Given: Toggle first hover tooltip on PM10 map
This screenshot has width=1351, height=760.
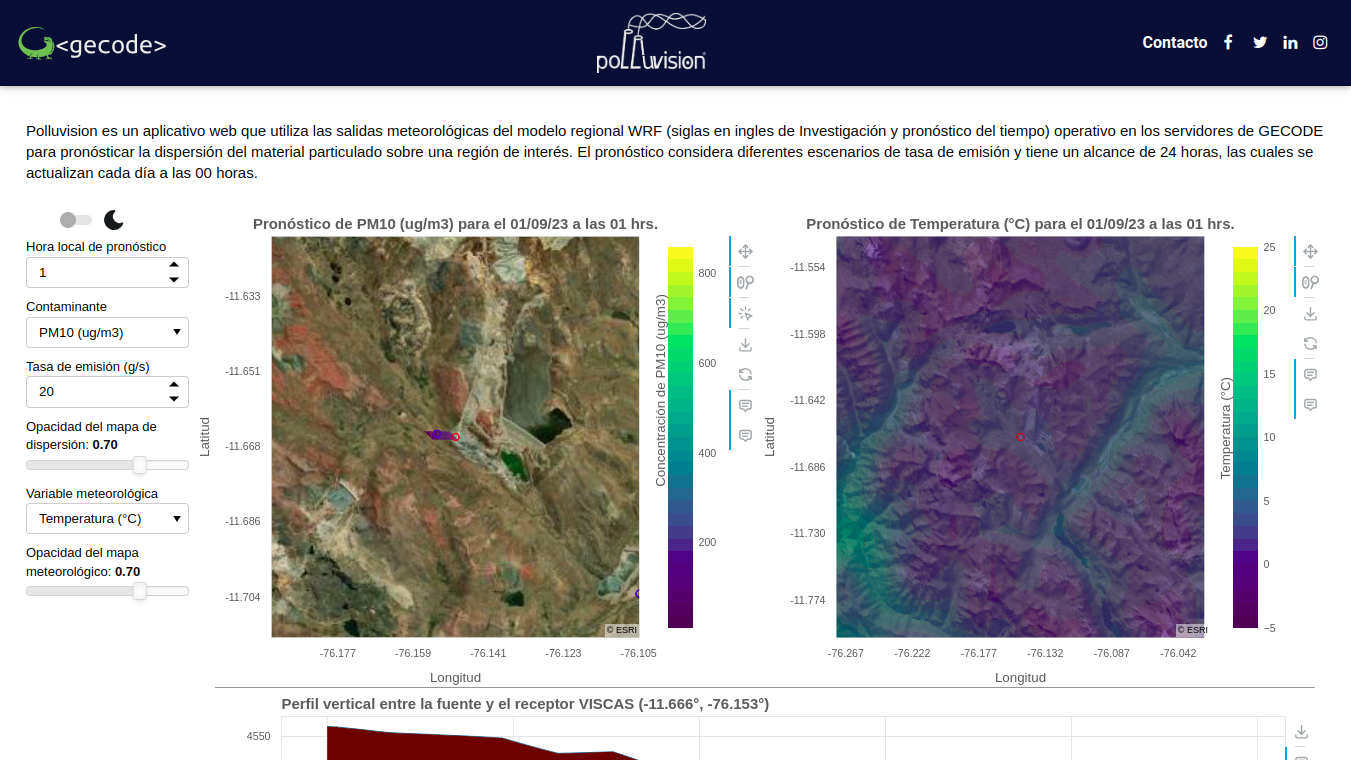Looking at the screenshot, I should pyautogui.click(x=745, y=406).
